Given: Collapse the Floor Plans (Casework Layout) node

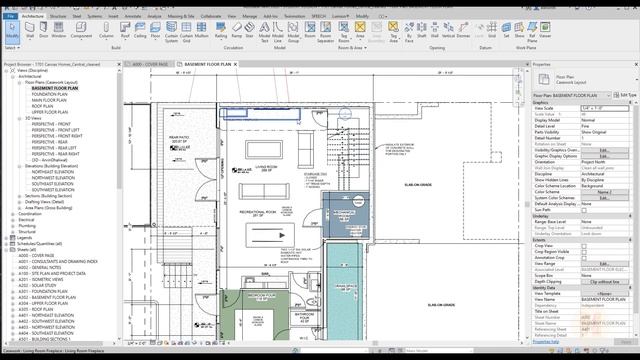Looking at the screenshot, I should [x=20, y=82].
